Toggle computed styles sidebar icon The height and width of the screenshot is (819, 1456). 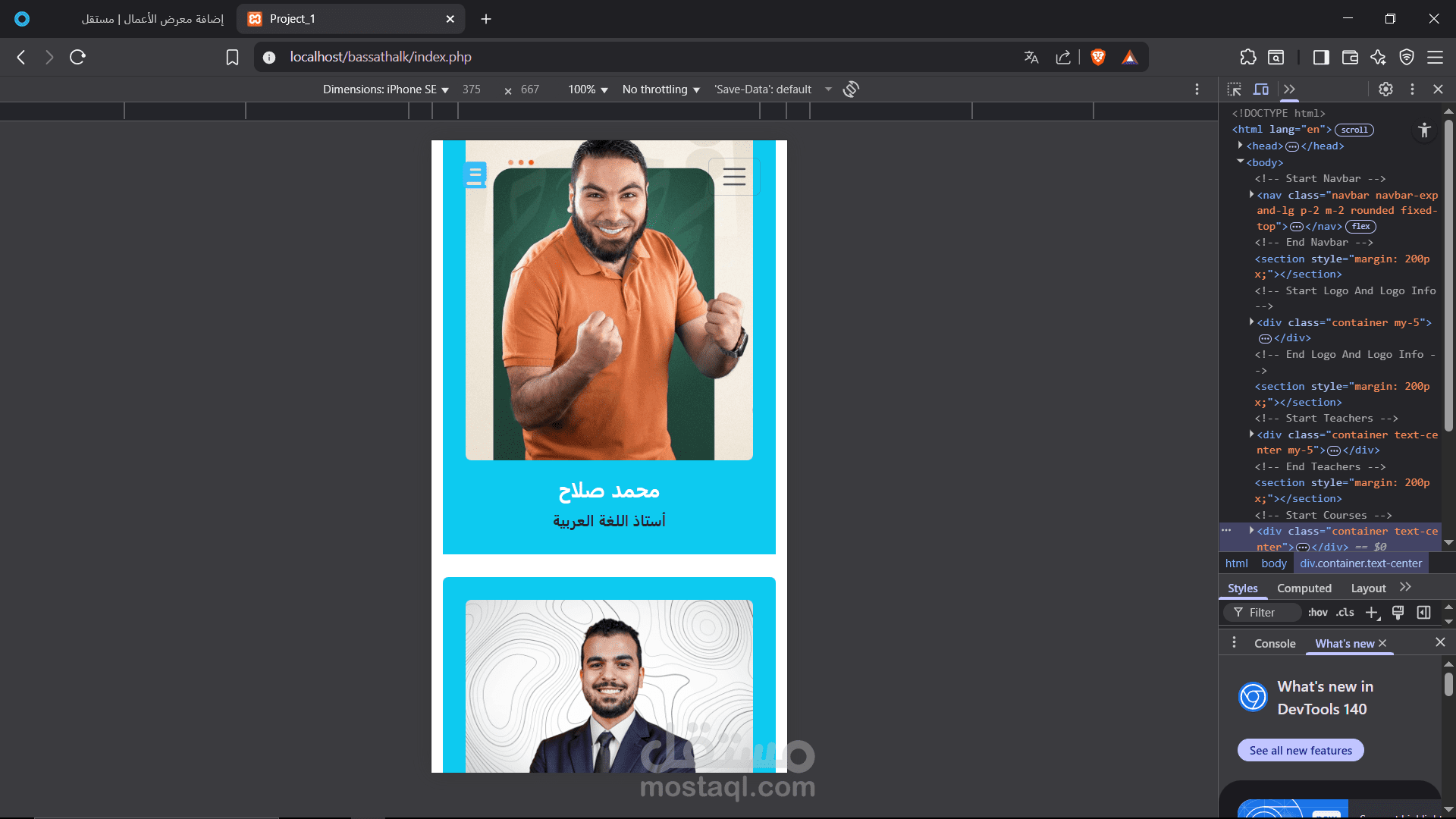pyautogui.click(x=1424, y=613)
